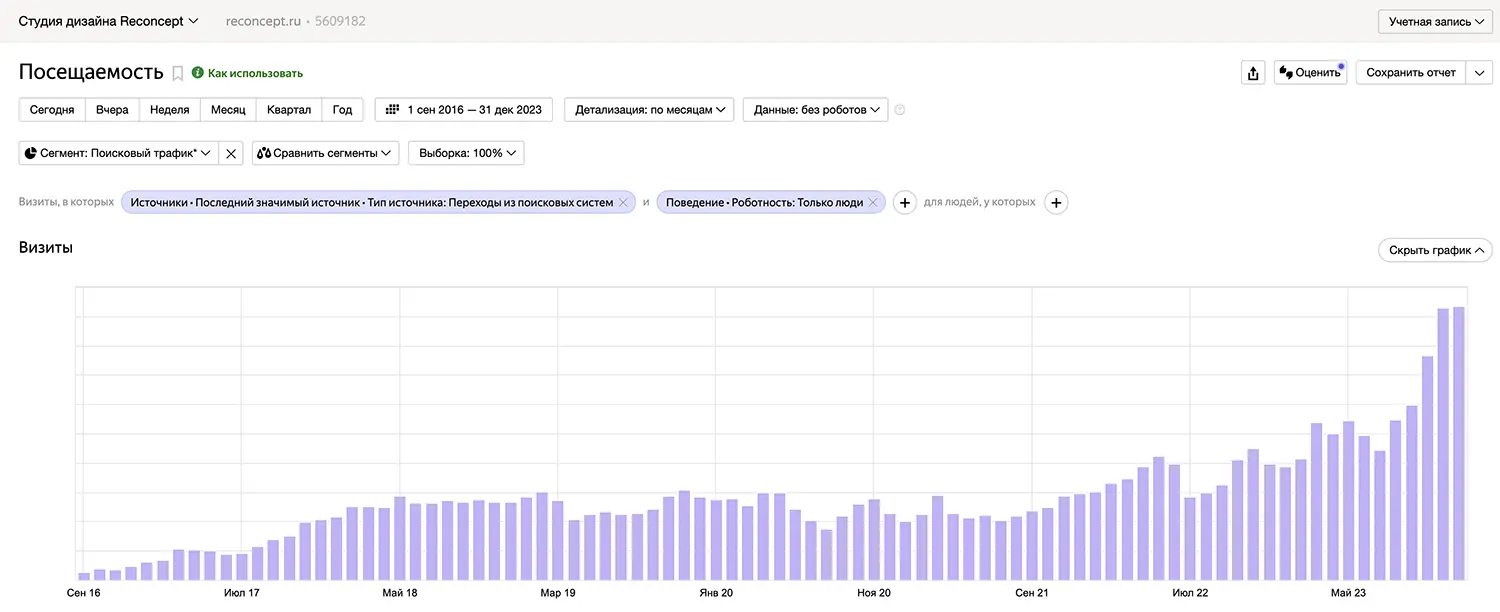Click the export/share report icon
1500x612 pixels.
(x=1253, y=72)
